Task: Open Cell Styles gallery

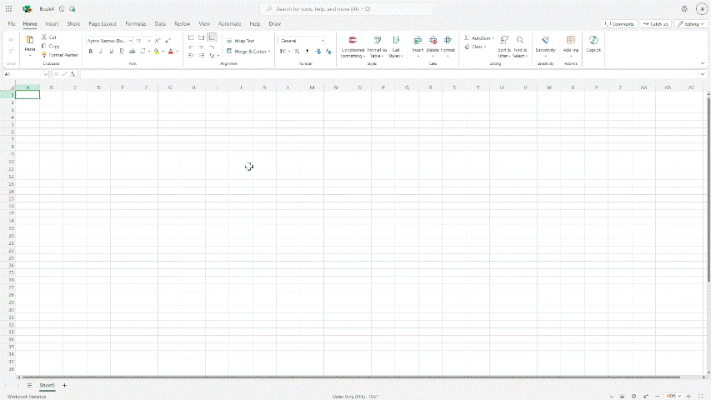Action: tap(396, 47)
